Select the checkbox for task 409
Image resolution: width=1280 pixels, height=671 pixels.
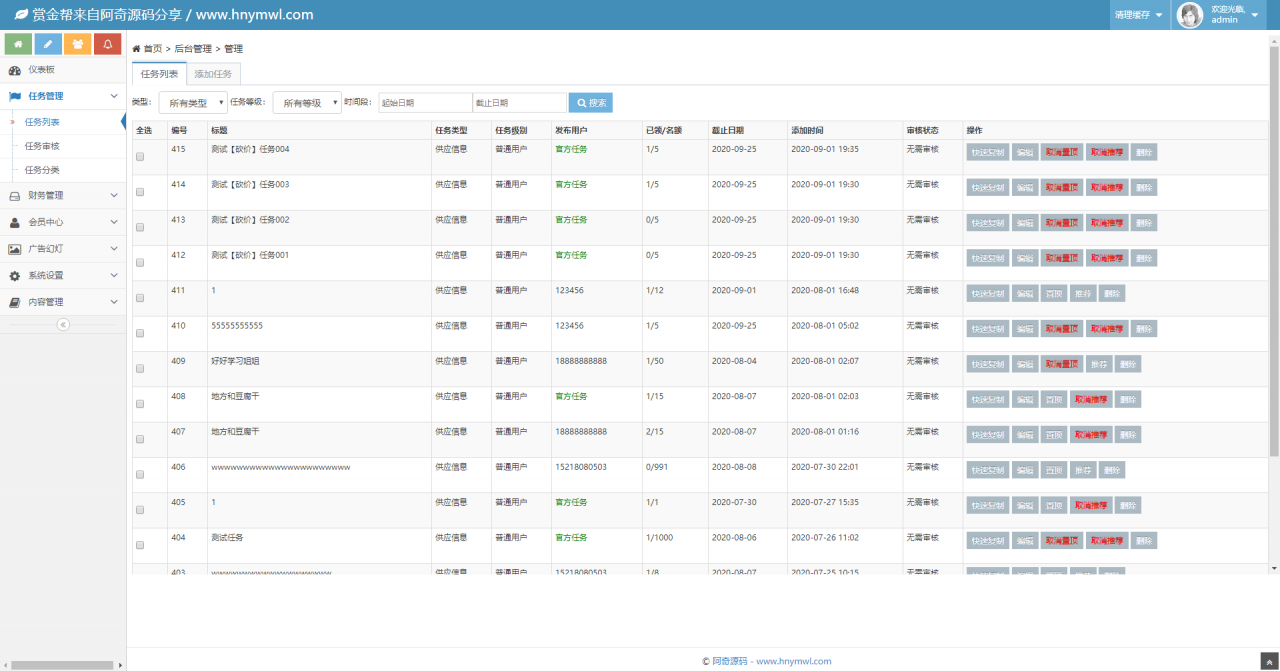click(140, 369)
